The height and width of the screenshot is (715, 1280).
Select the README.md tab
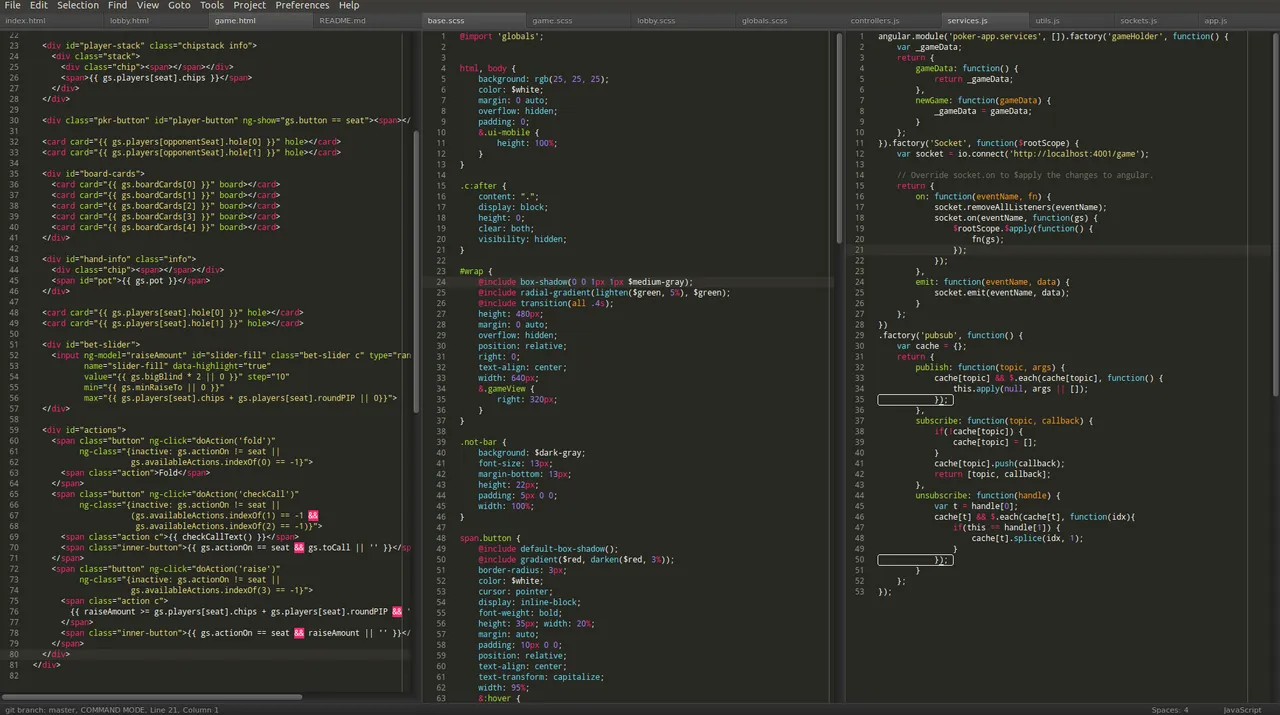342,20
